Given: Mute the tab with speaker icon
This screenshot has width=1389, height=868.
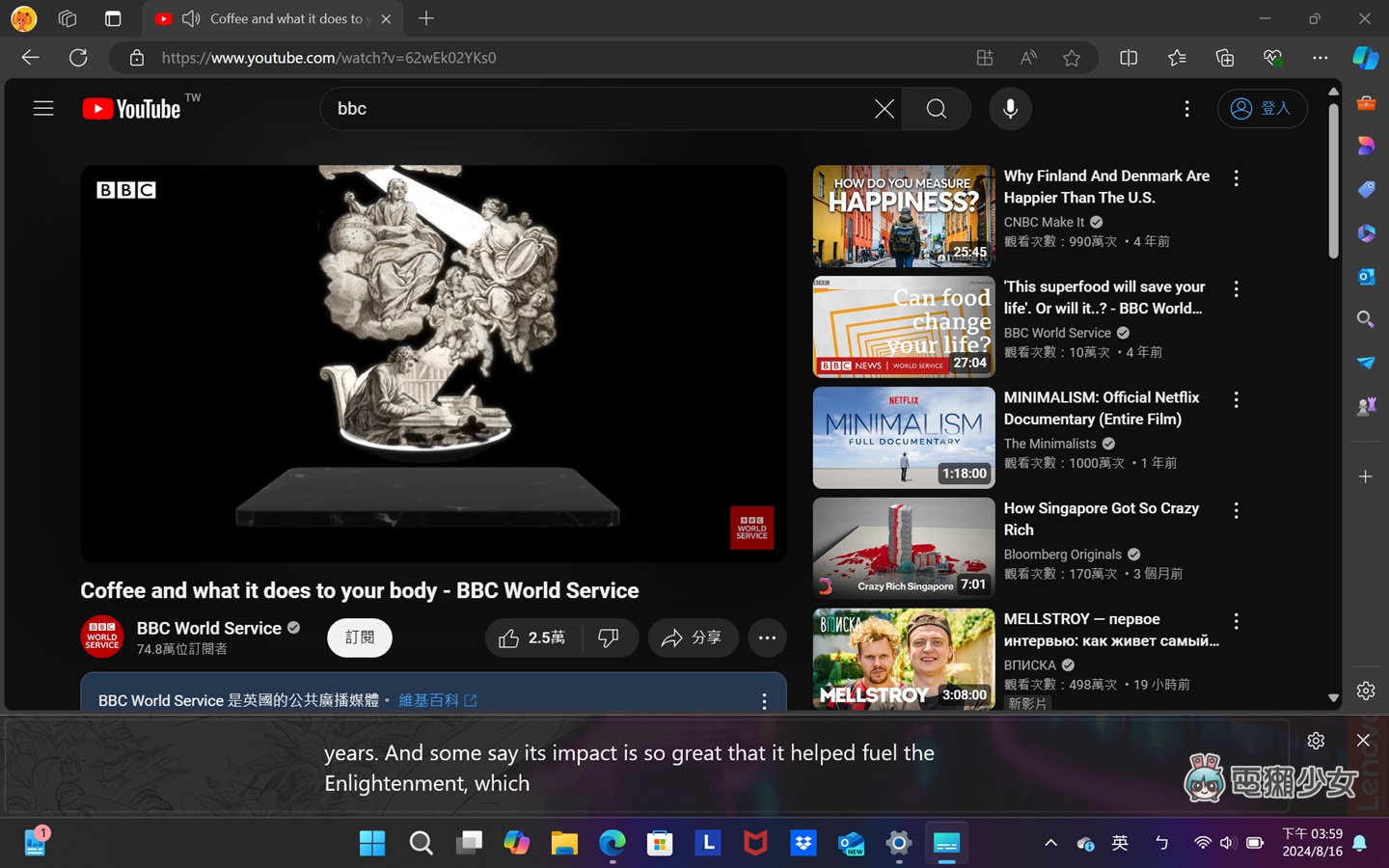Looking at the screenshot, I should [x=190, y=18].
